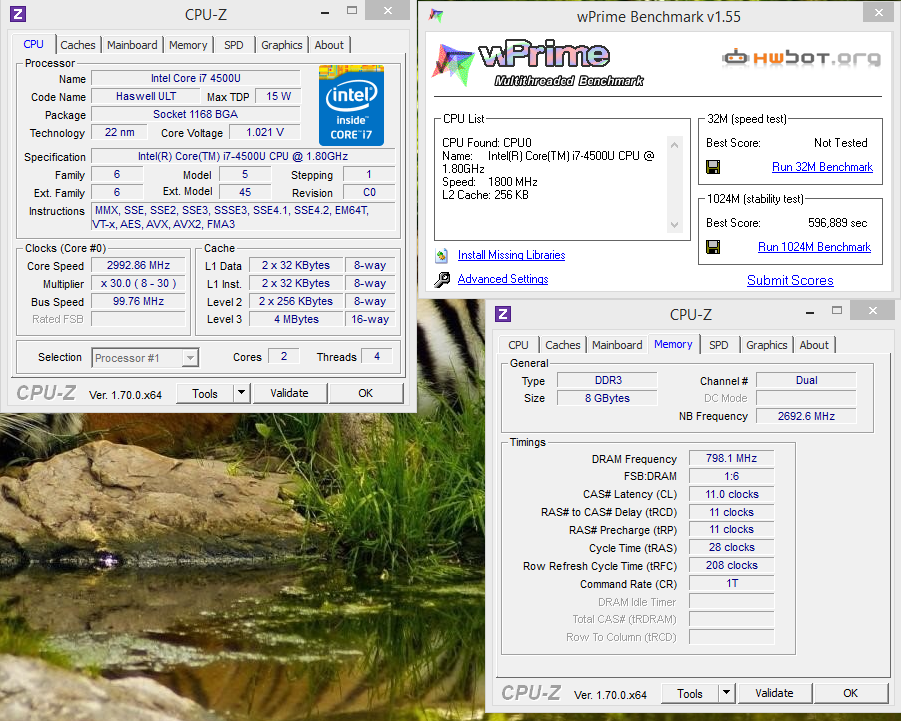Click Level 3 cache value 4 MBytes
This screenshot has width=901, height=721.
click(x=296, y=319)
